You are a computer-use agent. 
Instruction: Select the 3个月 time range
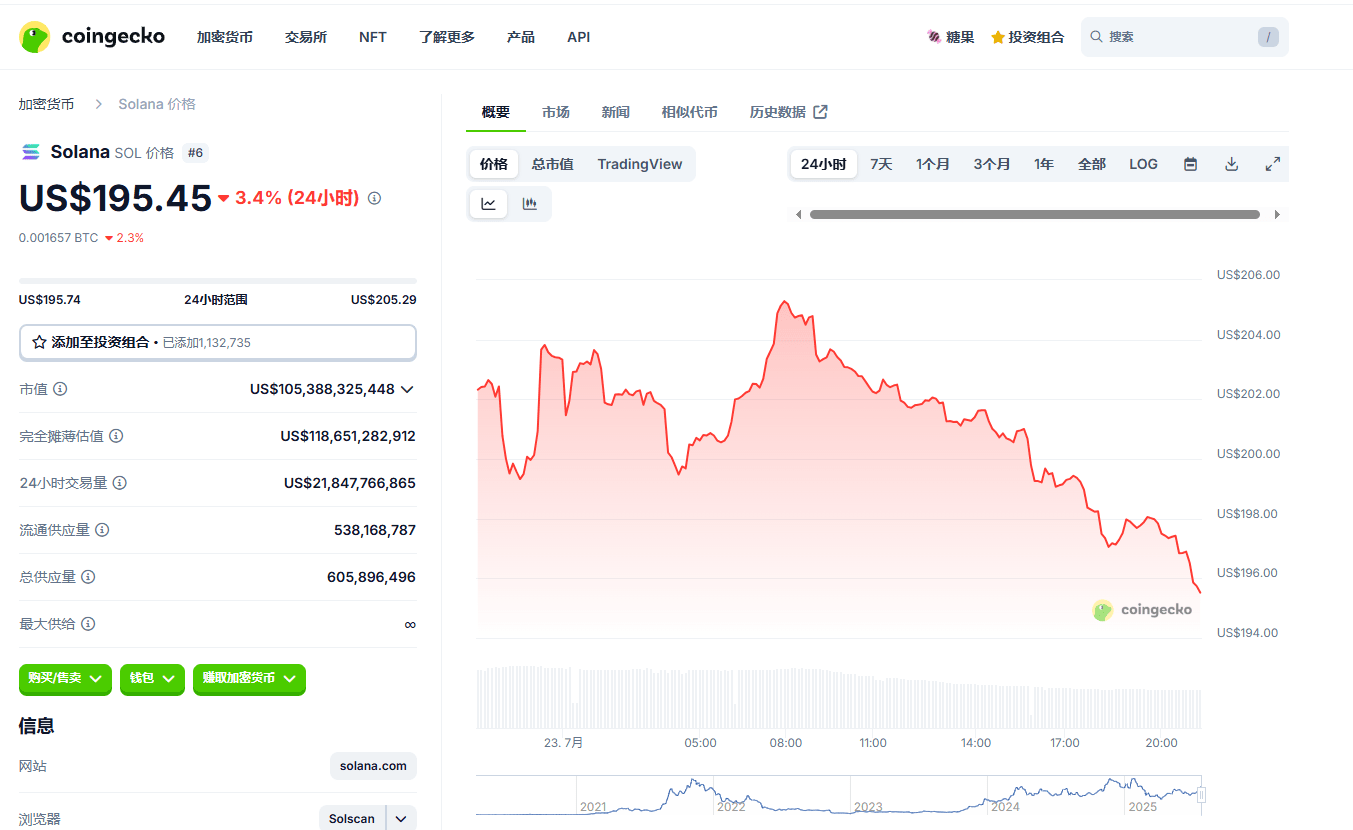pyautogui.click(x=992, y=164)
